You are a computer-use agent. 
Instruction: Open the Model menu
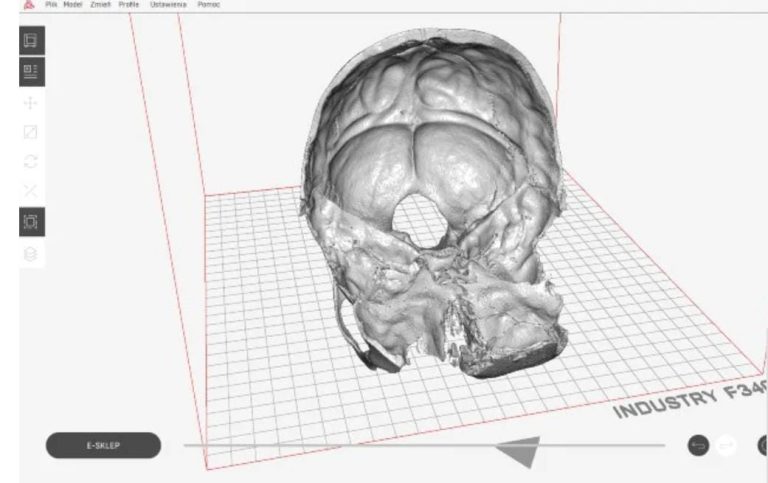point(72,5)
